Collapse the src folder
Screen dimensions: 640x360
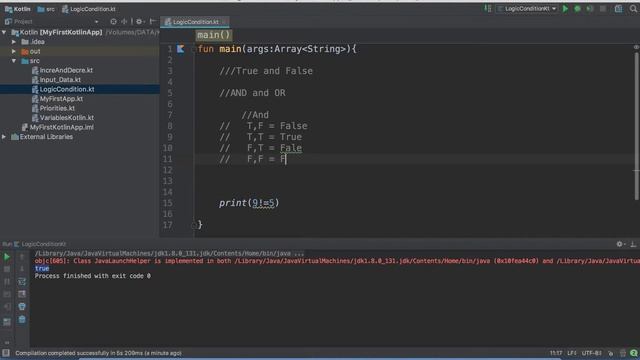(14, 61)
